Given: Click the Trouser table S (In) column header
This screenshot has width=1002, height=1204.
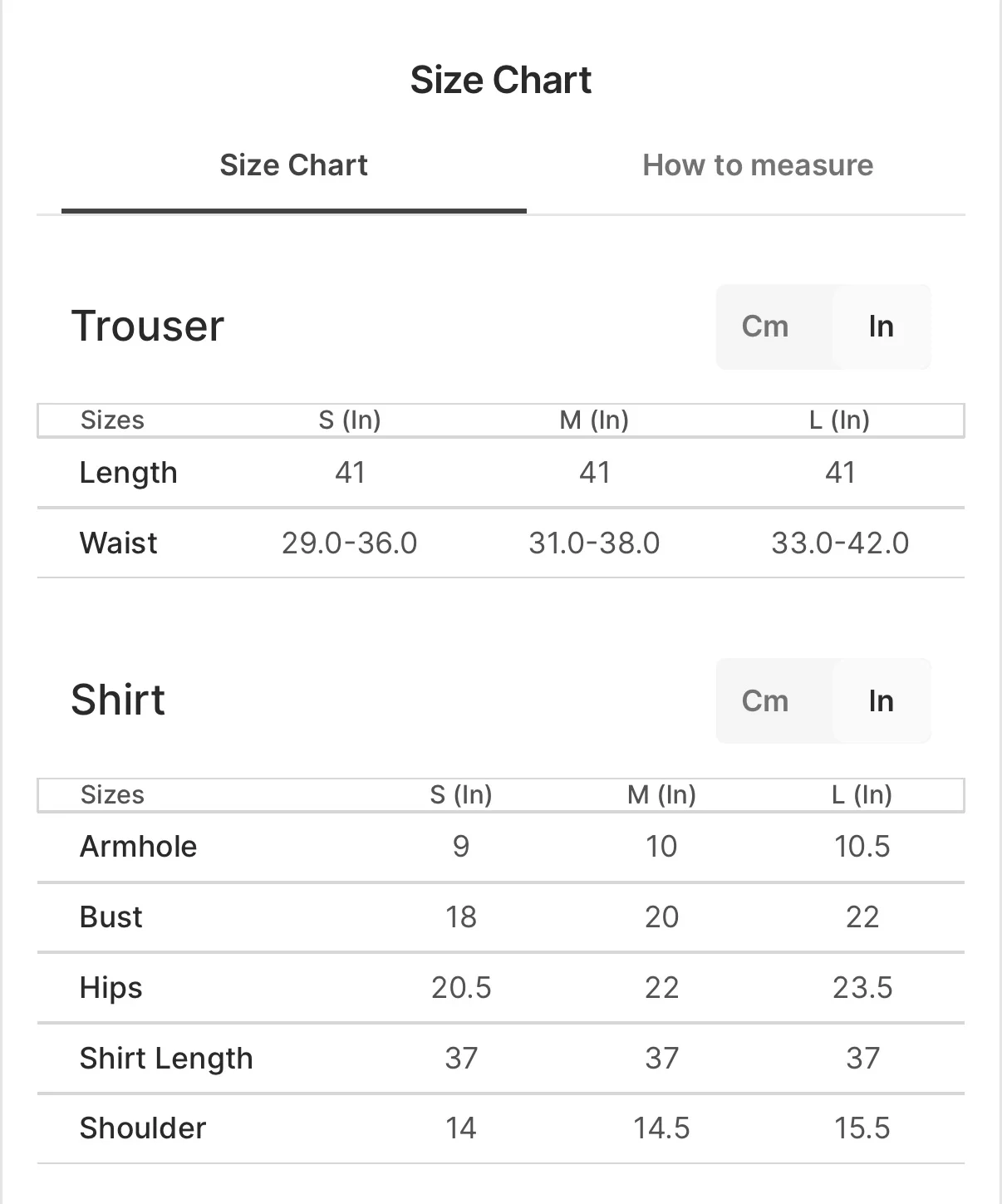Looking at the screenshot, I should (350, 420).
